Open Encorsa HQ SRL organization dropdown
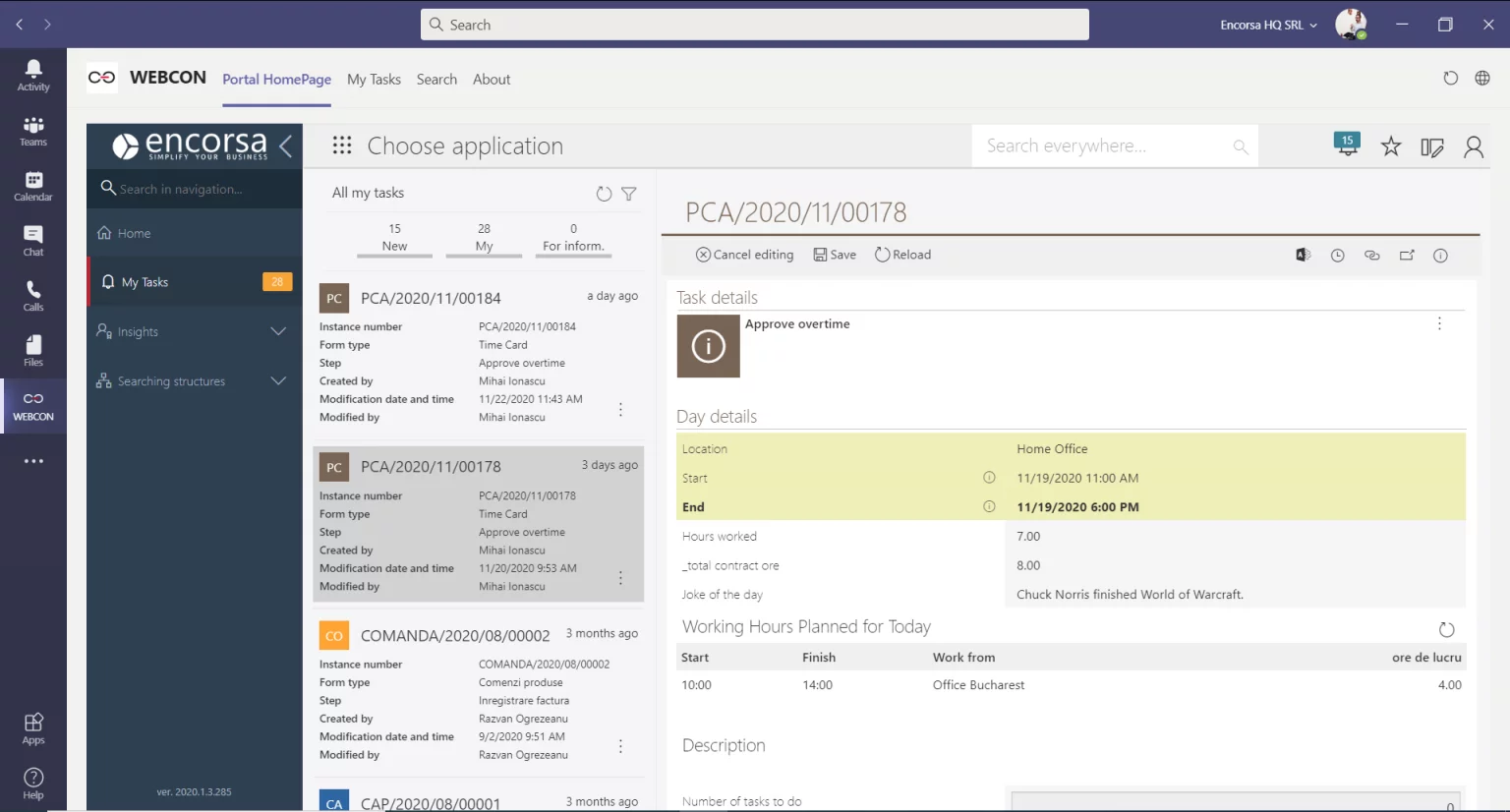The width and height of the screenshot is (1510, 812). coord(1268,25)
